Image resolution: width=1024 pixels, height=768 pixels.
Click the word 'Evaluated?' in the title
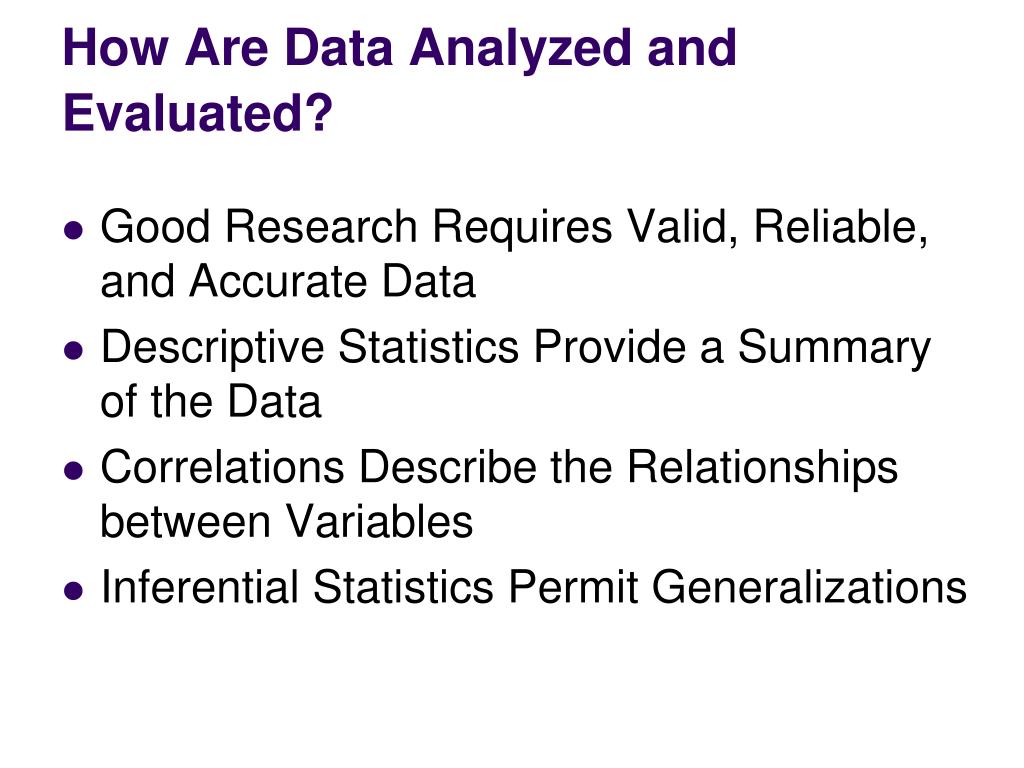click(x=198, y=113)
